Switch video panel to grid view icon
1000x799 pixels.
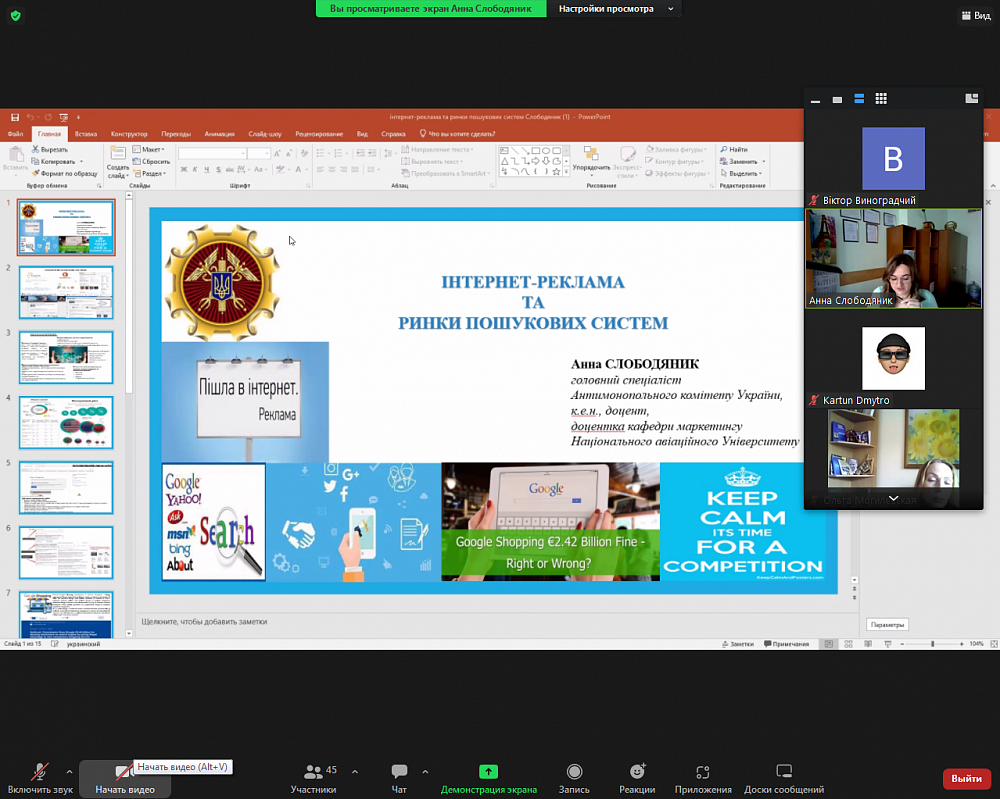pos(881,99)
